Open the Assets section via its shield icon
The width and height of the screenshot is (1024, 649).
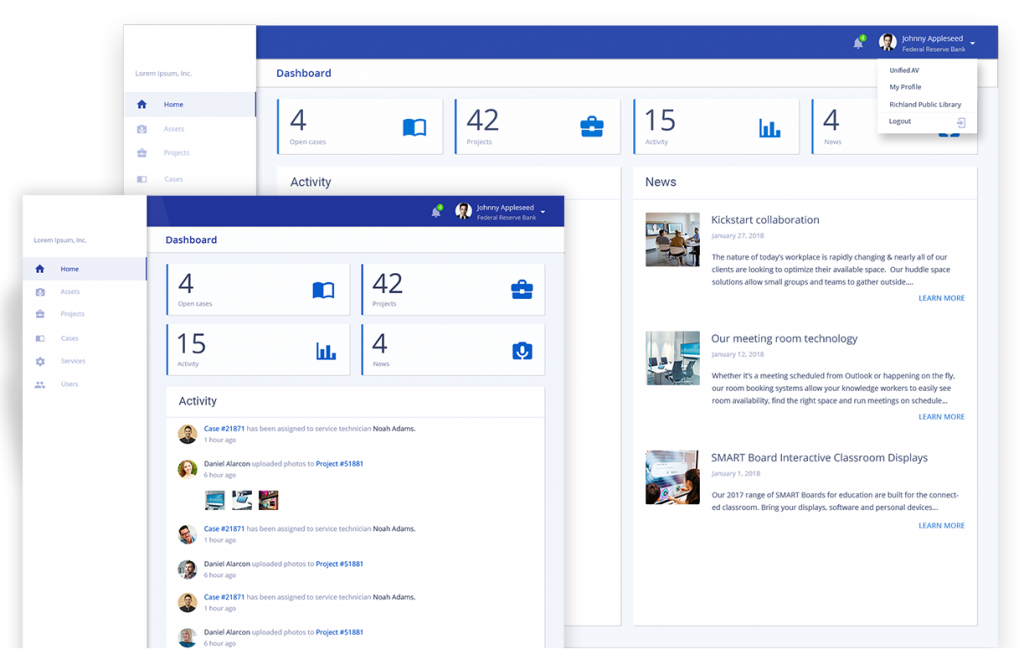39,291
